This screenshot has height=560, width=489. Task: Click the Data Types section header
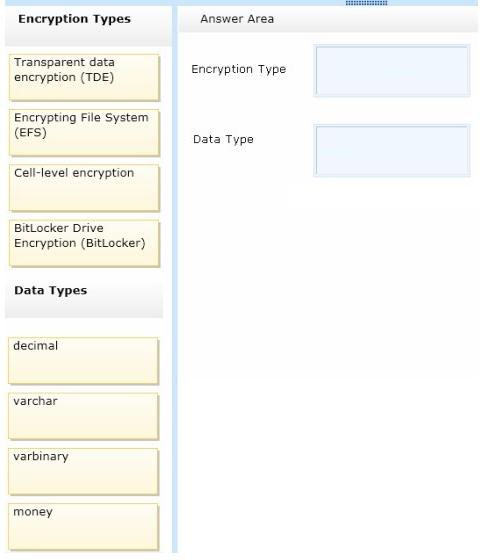50,290
